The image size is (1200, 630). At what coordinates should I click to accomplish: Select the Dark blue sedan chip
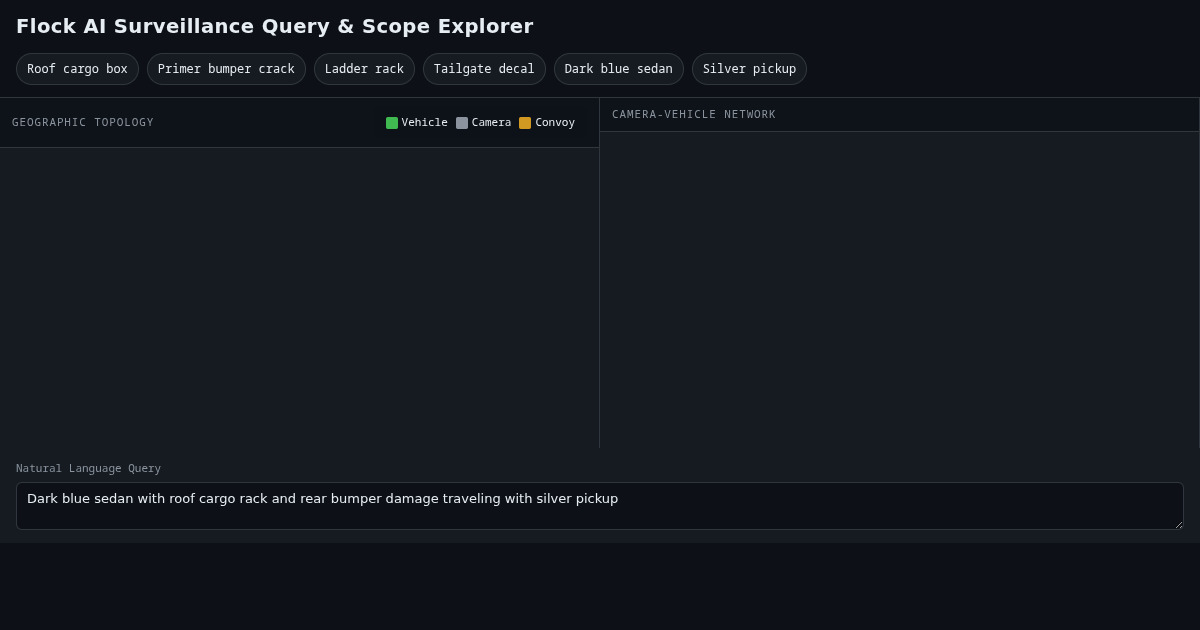tap(619, 69)
